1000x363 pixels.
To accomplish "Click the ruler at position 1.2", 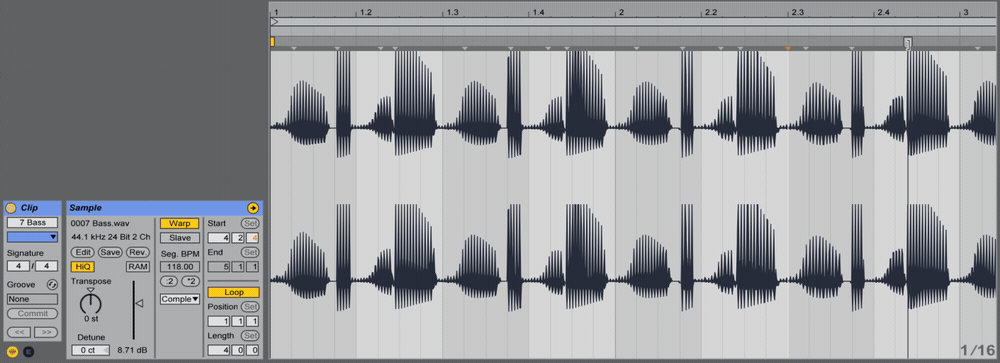I will [365, 12].
